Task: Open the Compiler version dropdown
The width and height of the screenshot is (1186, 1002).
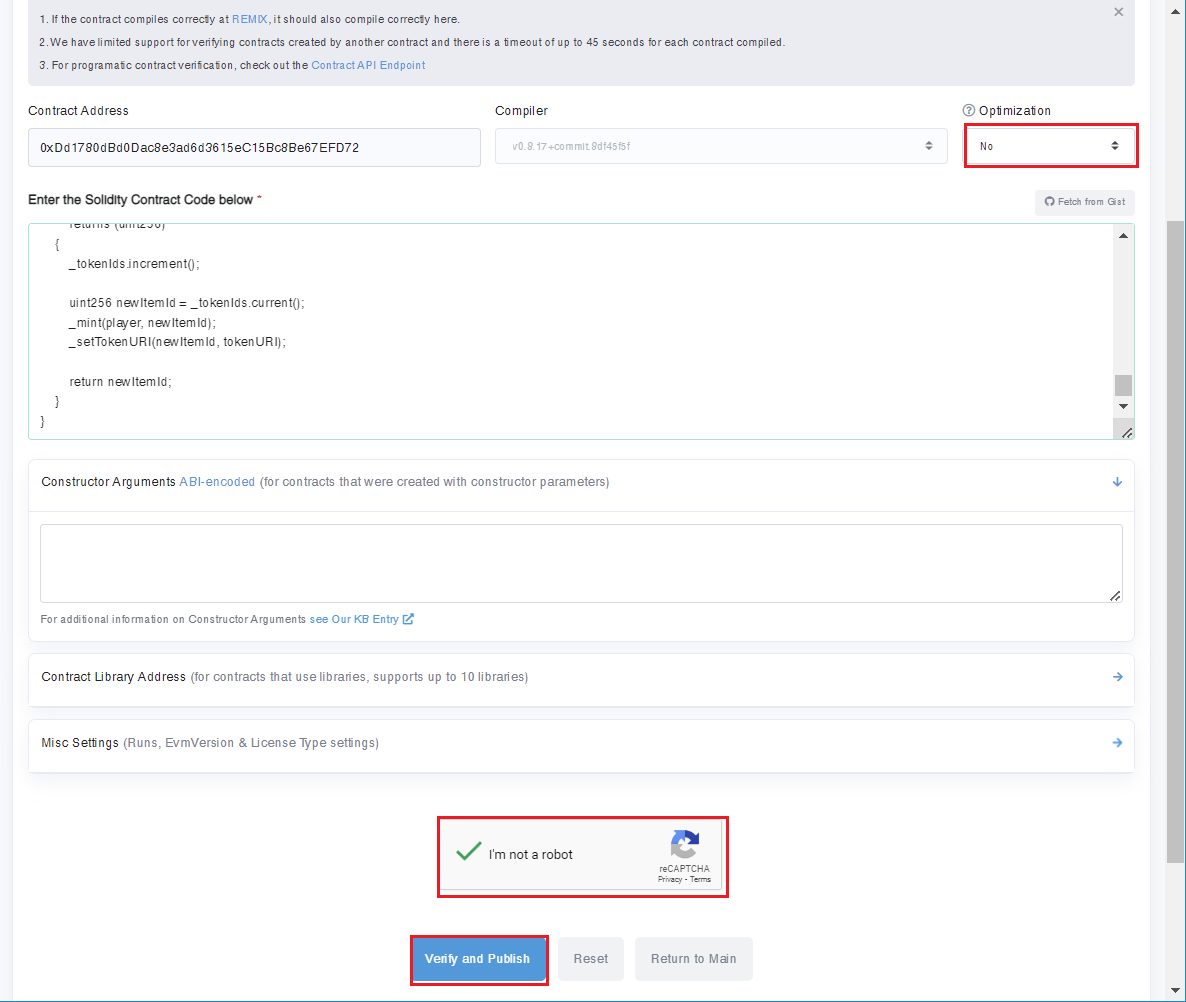Action: pyautogui.click(x=721, y=146)
